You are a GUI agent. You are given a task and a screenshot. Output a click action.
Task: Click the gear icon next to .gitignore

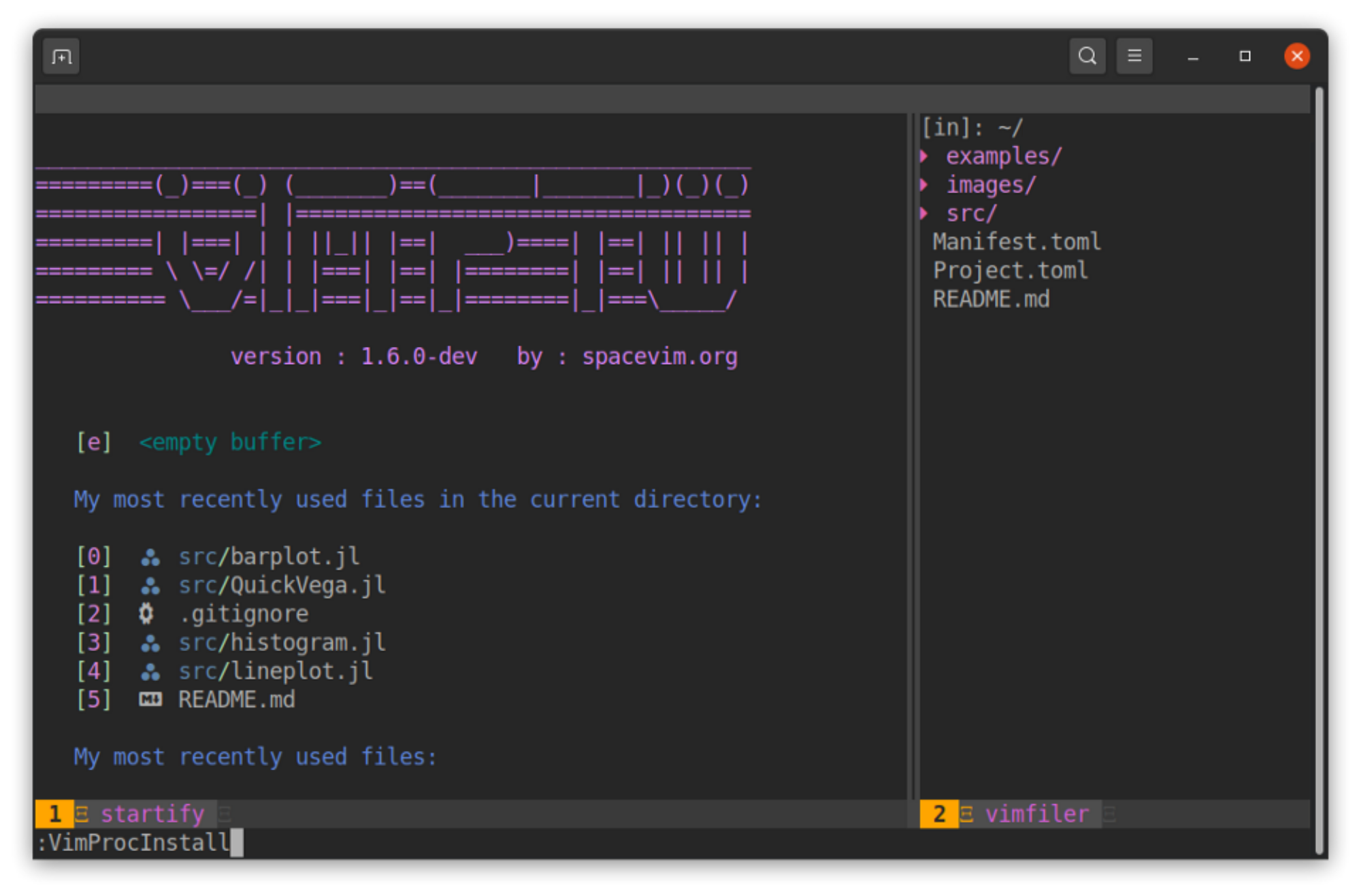[151, 613]
